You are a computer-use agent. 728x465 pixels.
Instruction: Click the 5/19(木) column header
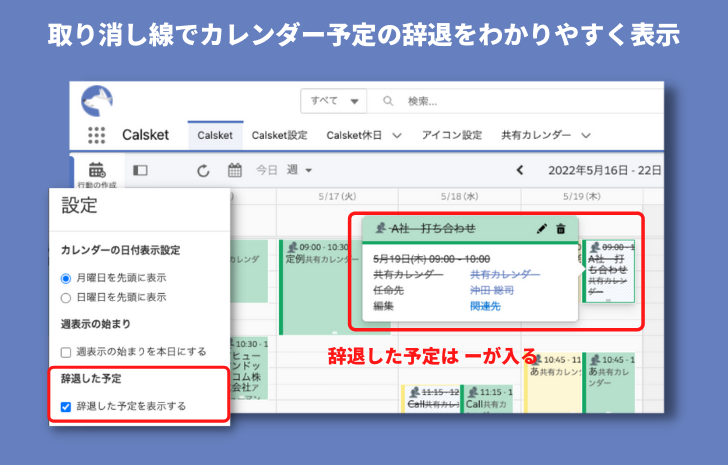point(582,196)
